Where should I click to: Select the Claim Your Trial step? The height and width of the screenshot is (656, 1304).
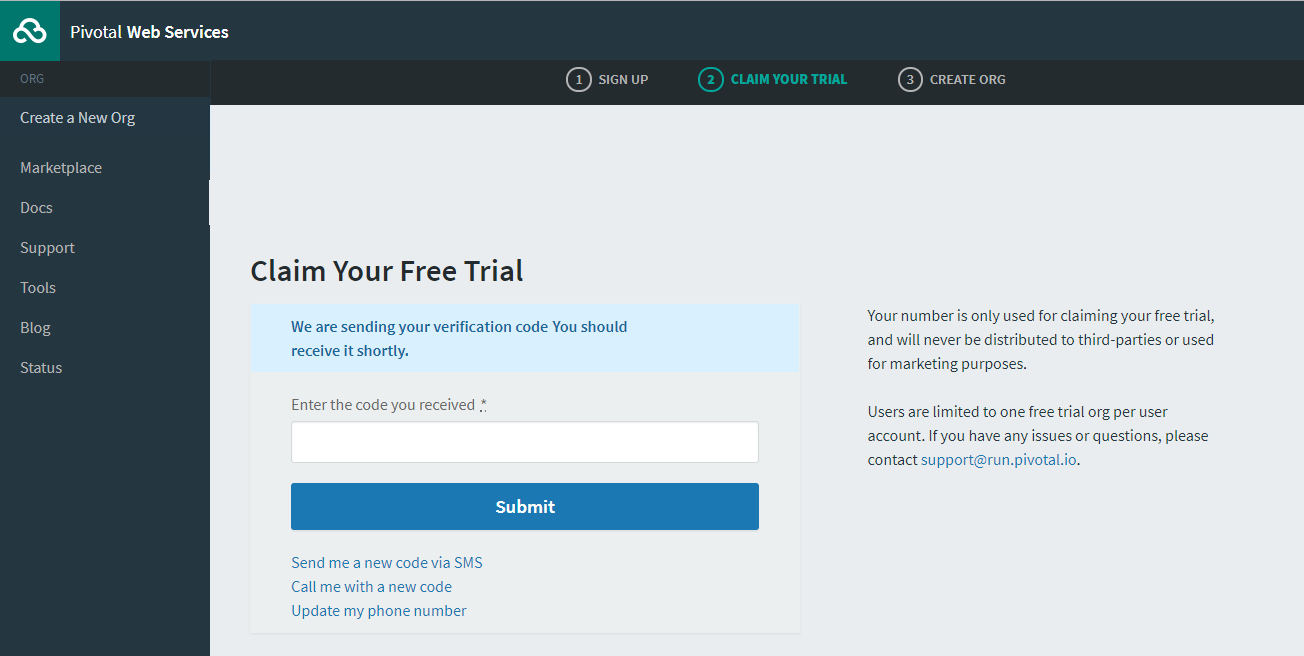click(x=788, y=80)
